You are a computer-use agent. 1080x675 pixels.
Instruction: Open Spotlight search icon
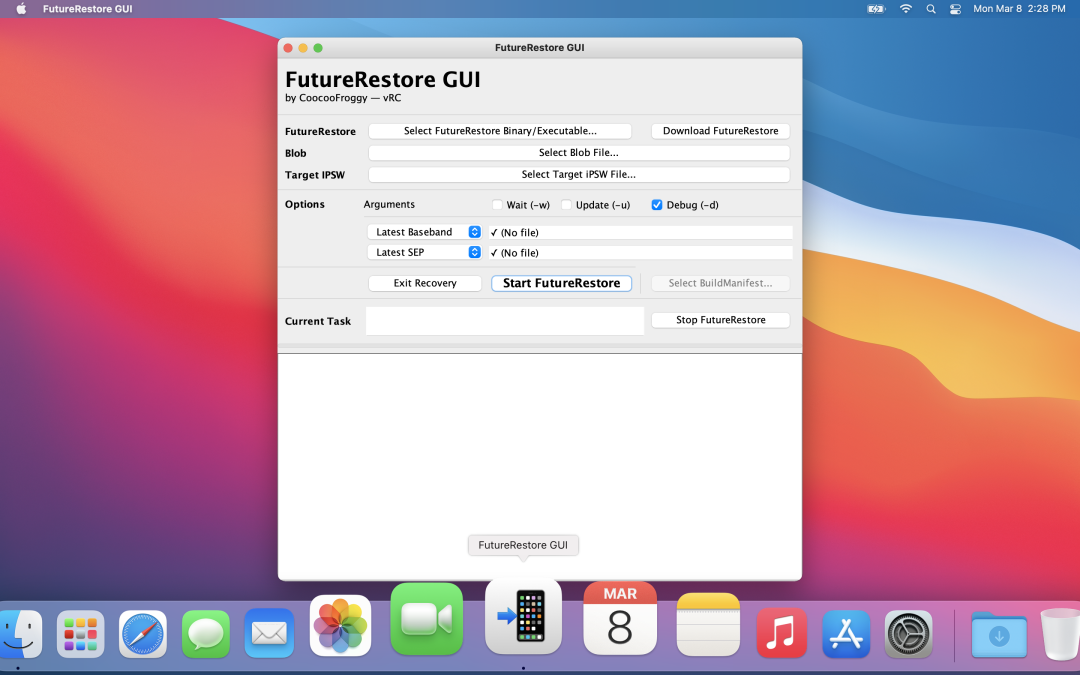[x=931, y=9]
